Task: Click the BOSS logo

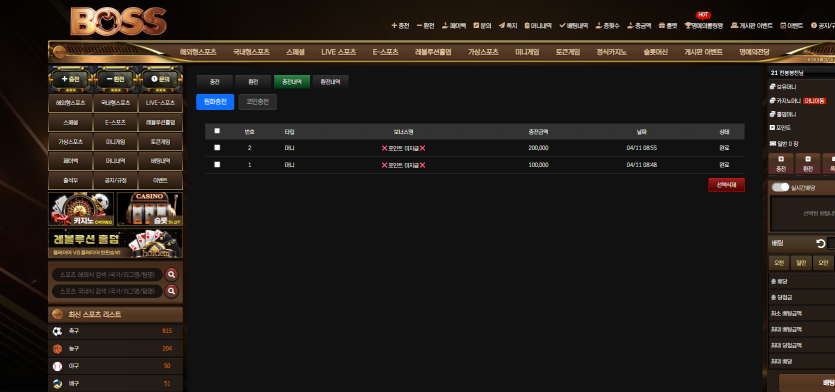Action: 118,22
